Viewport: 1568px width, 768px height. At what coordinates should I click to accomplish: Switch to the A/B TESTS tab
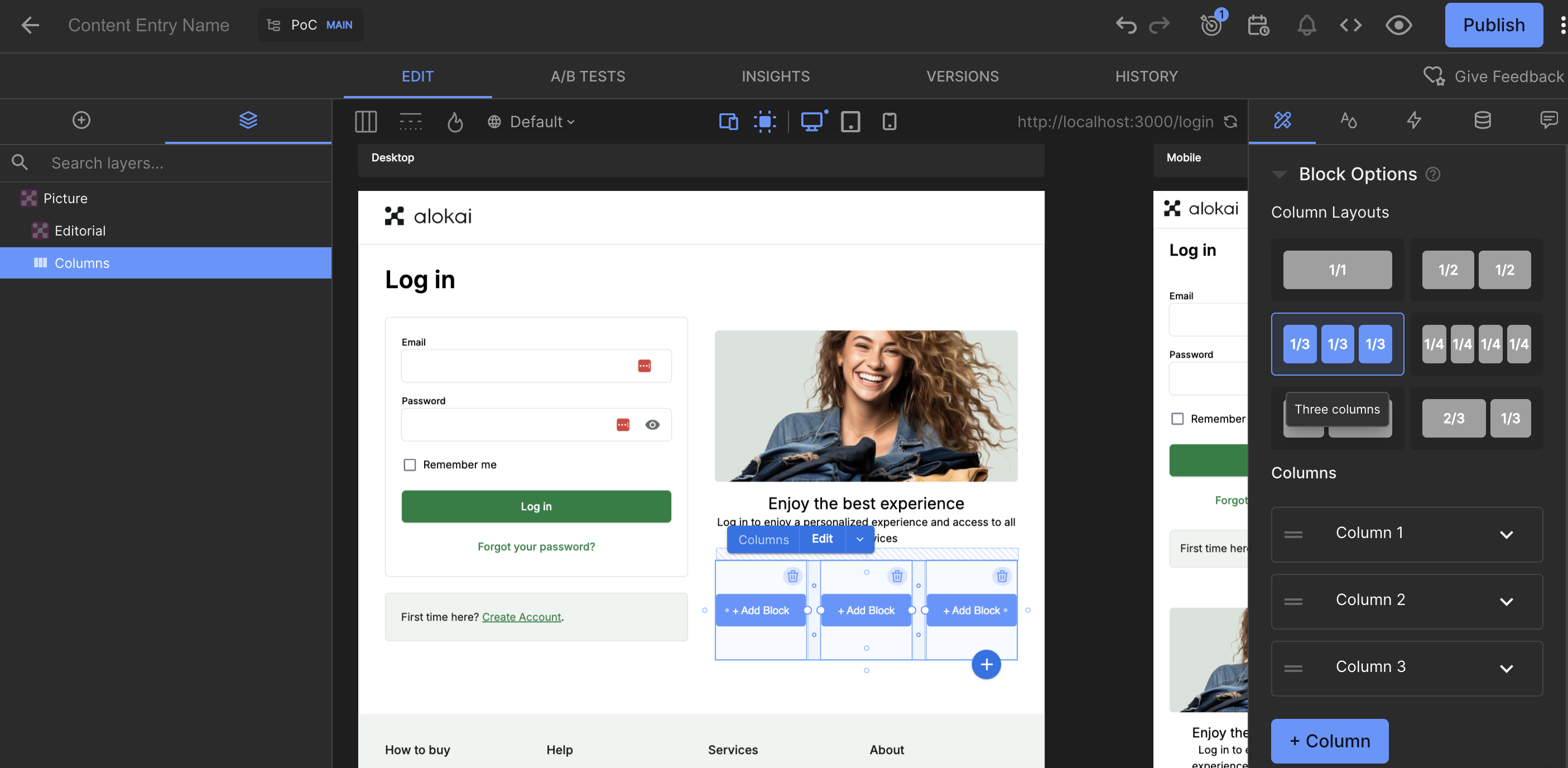588,76
